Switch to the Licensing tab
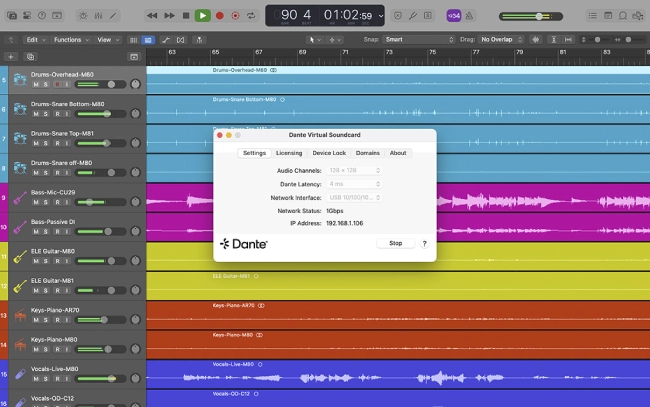Screen dimensions: 650x407 click(288, 153)
